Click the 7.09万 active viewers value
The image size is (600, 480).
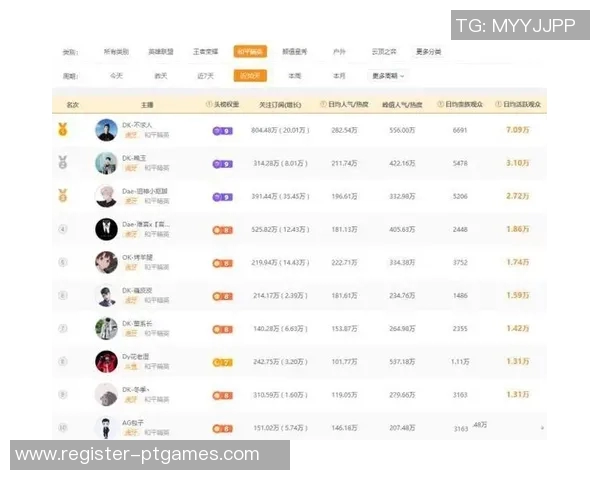(518, 130)
